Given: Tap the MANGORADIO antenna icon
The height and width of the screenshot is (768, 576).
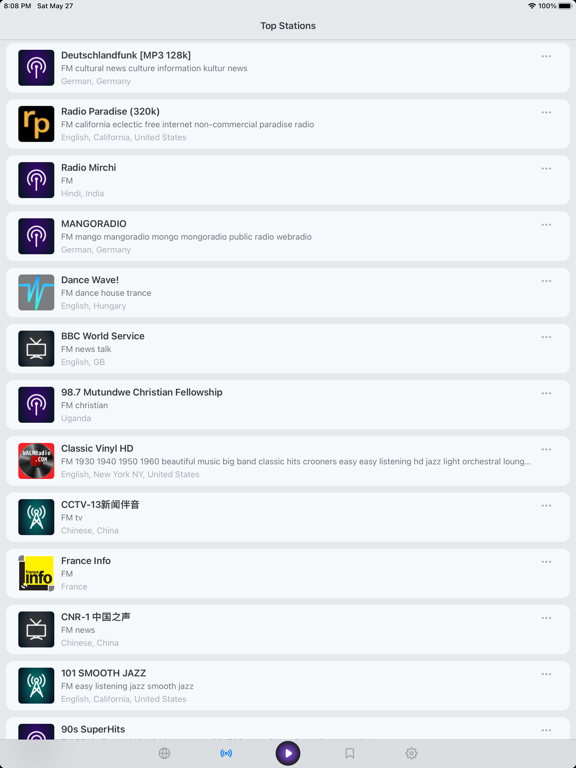Looking at the screenshot, I should click(36, 236).
